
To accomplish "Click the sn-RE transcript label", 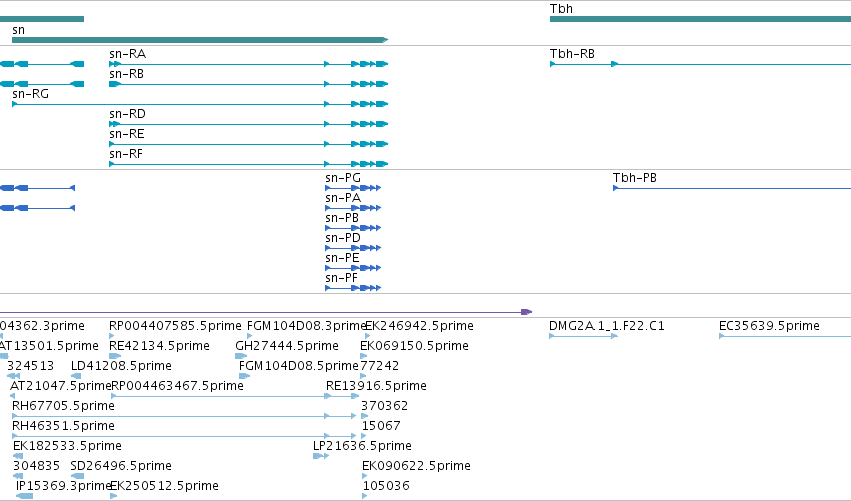I will [126, 134].
